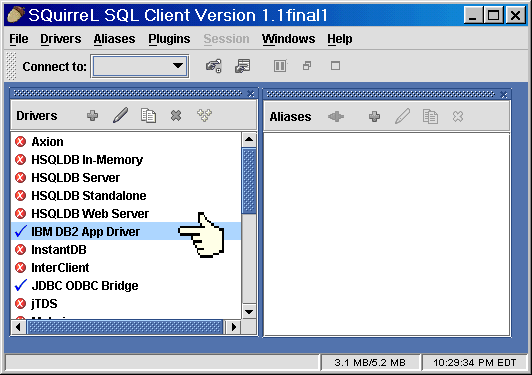Maximize the SQuirreL SQL Client window
Viewport: 532px width, 375px height.
click(494, 16)
